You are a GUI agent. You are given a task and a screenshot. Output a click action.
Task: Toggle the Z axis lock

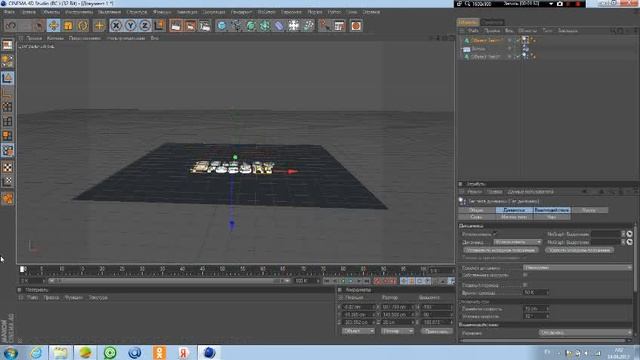(x=145, y=26)
